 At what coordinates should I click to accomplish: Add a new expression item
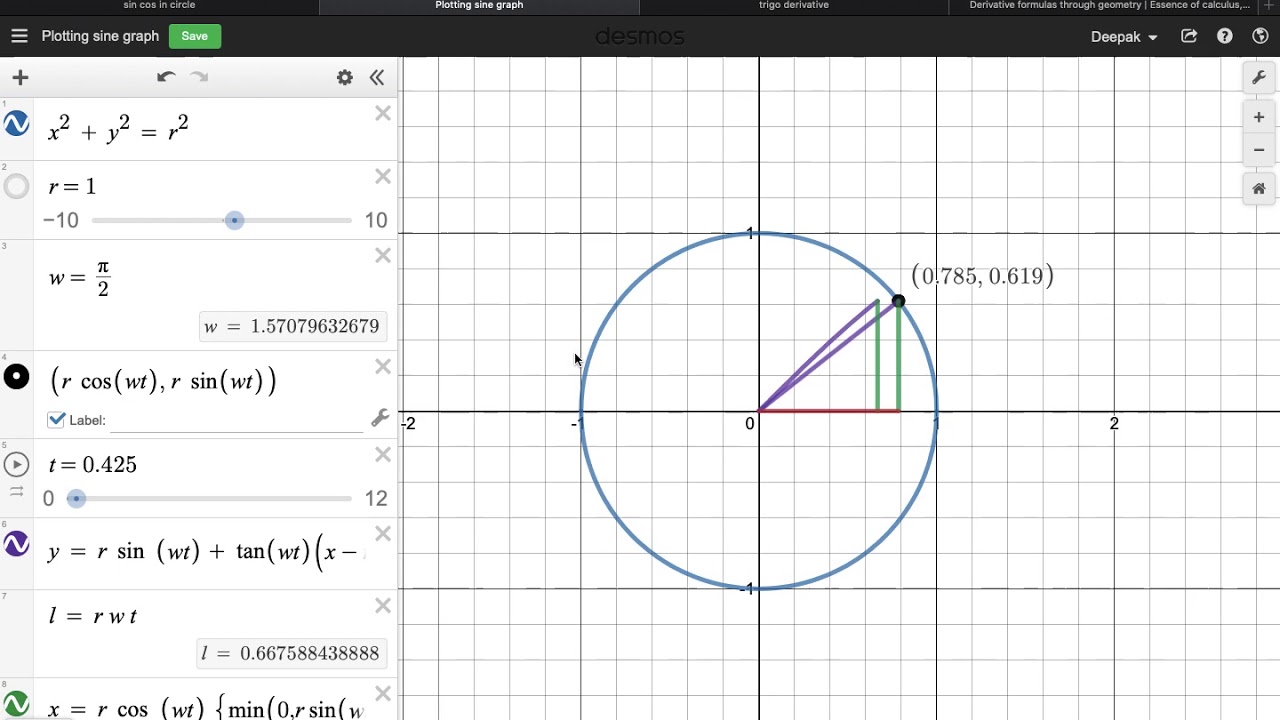pos(20,77)
